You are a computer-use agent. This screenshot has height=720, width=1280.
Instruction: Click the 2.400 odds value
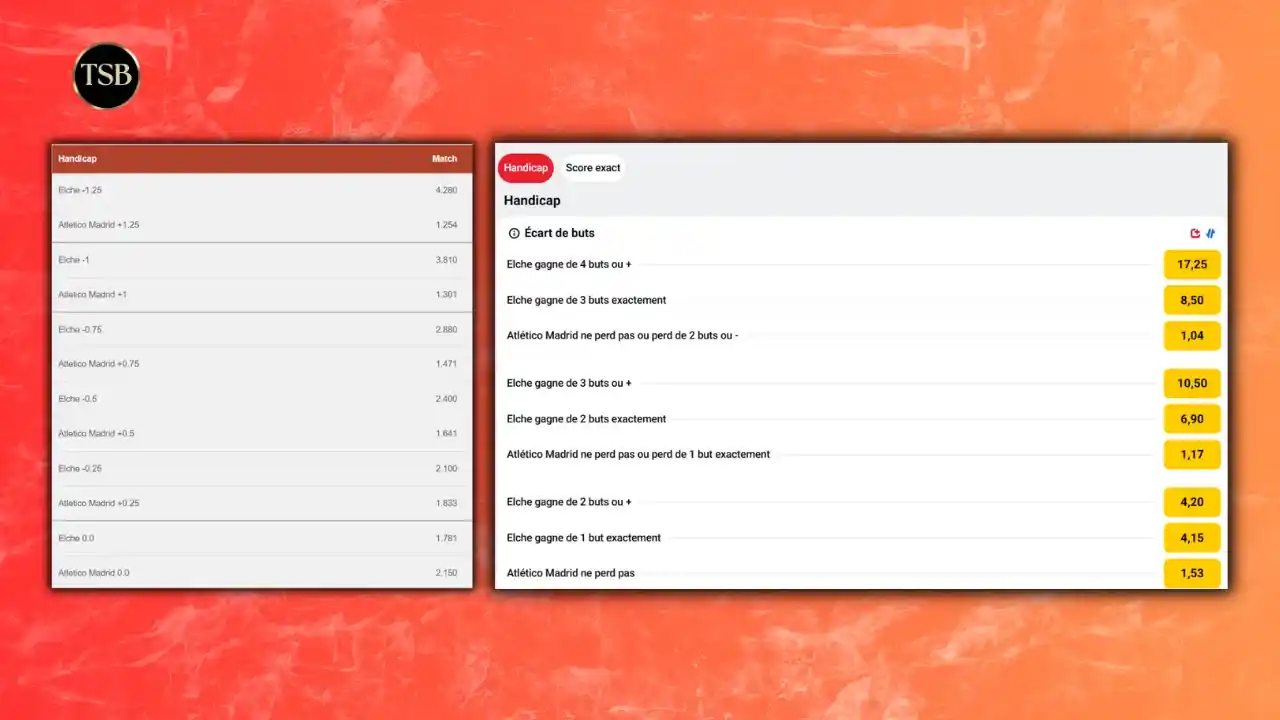(x=446, y=399)
